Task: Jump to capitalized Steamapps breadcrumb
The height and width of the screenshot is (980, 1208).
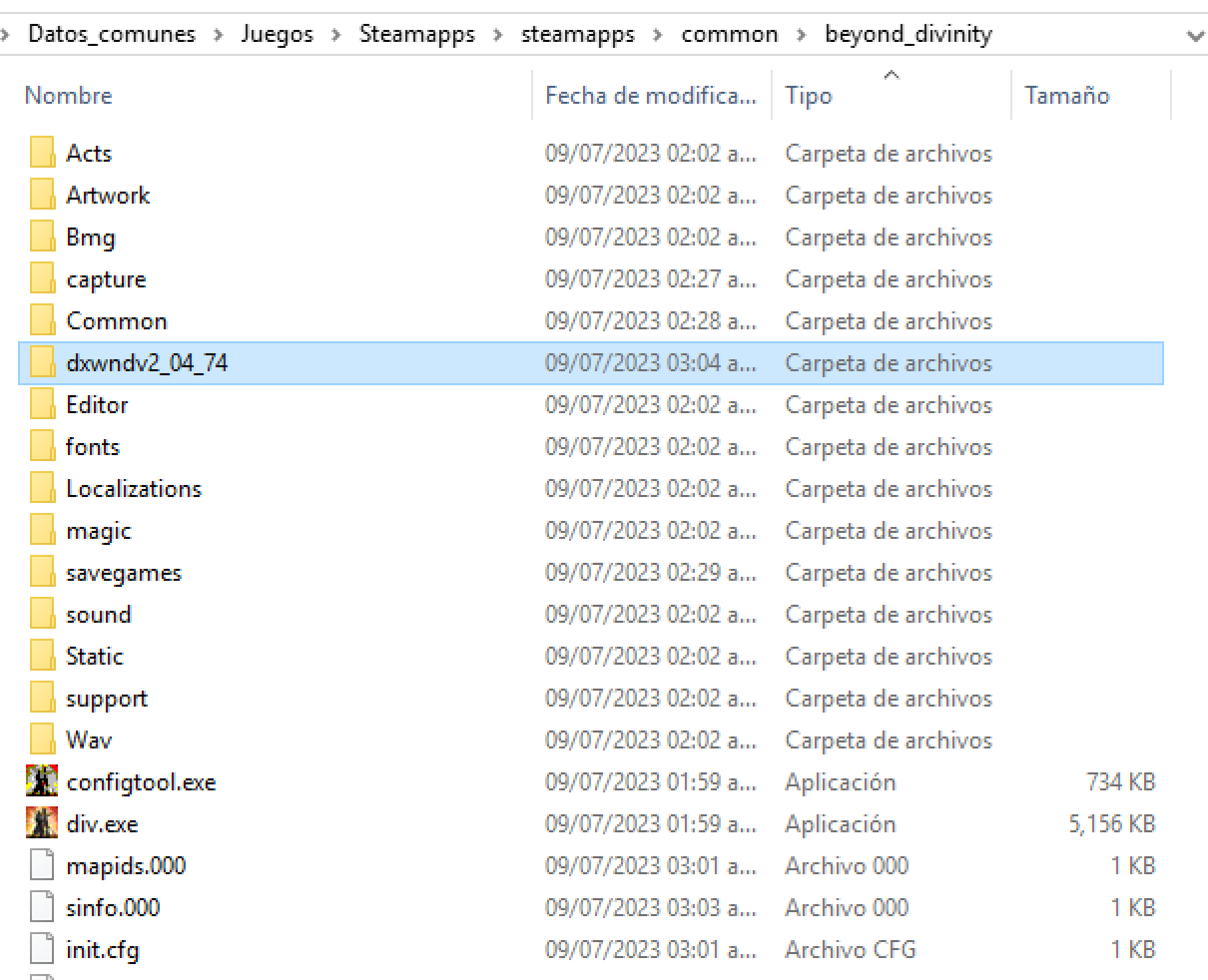Action: pyautogui.click(x=417, y=34)
